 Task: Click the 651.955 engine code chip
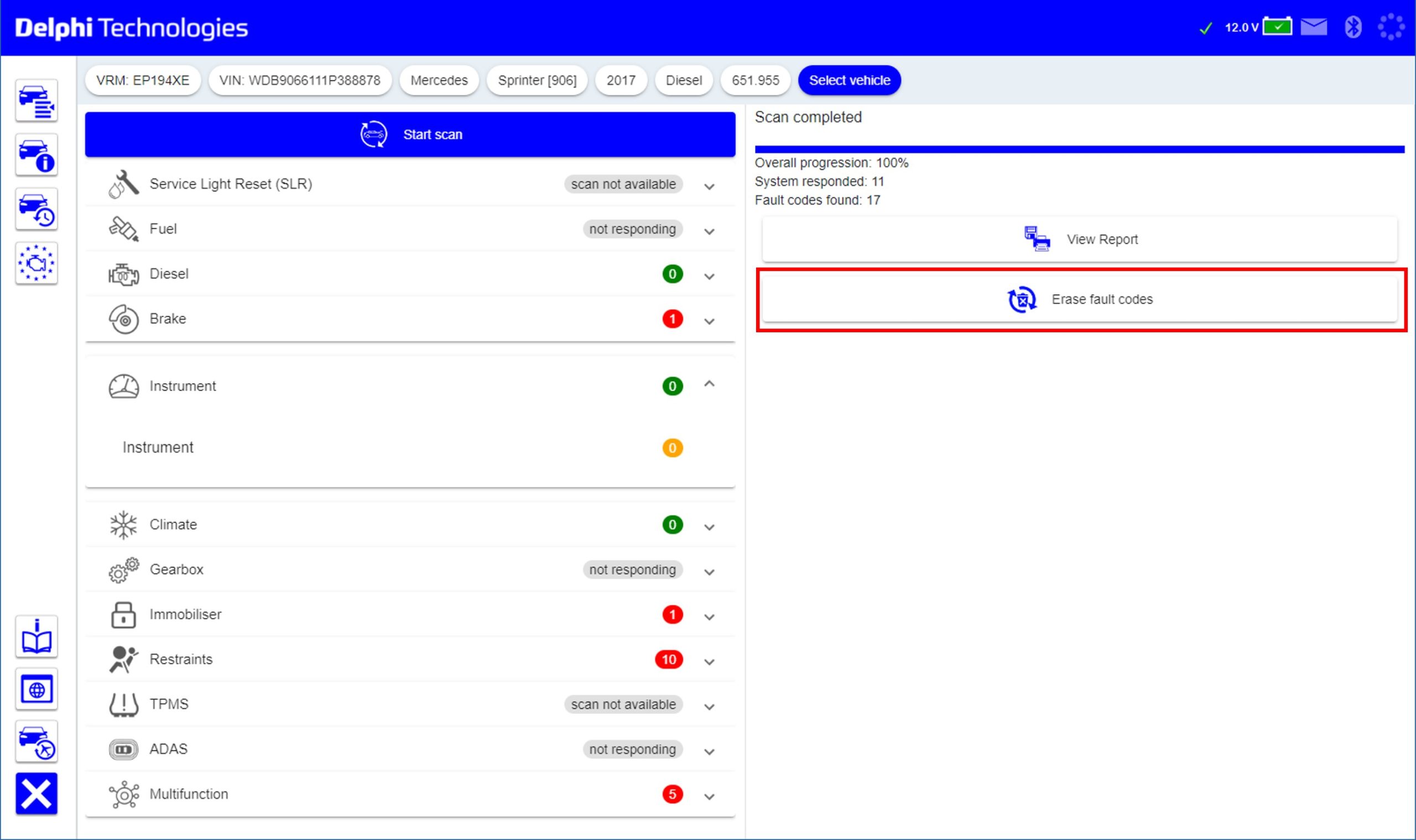[755, 80]
